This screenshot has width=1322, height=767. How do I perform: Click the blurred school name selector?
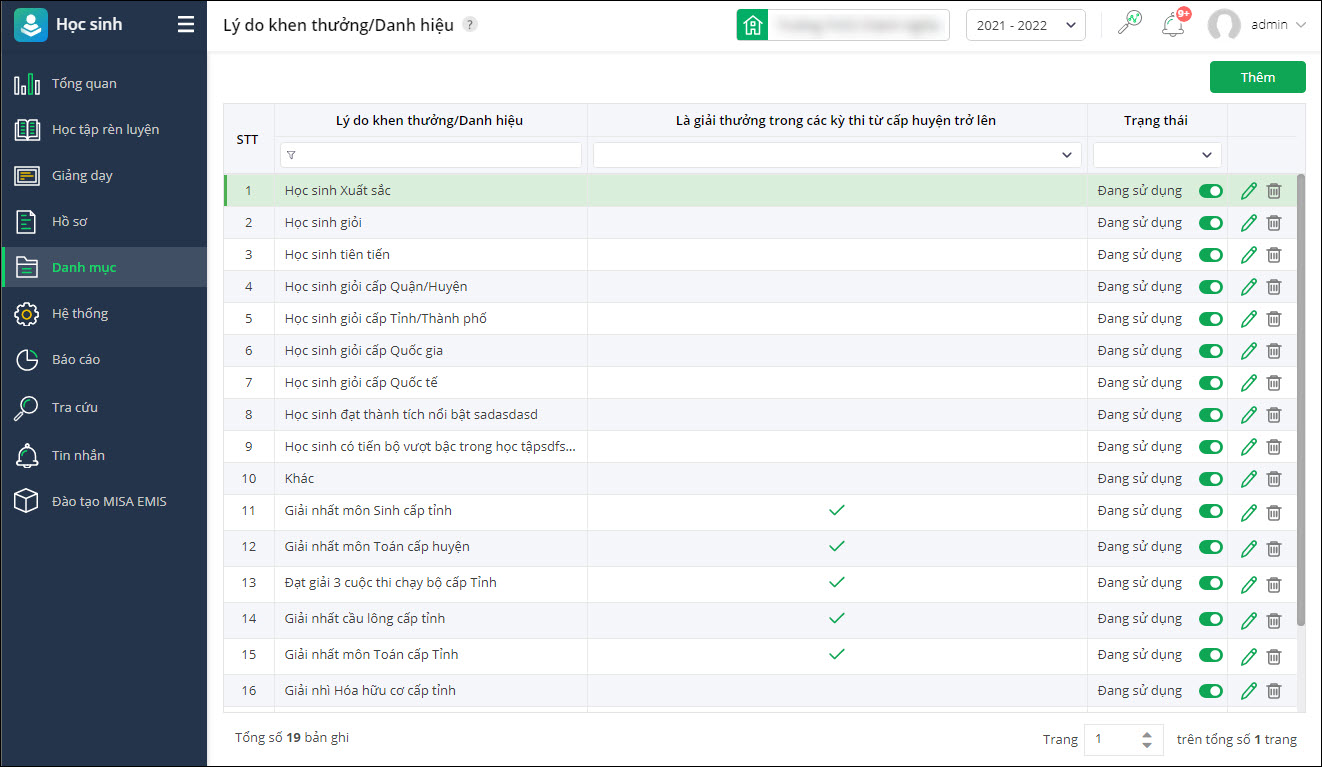(858, 25)
